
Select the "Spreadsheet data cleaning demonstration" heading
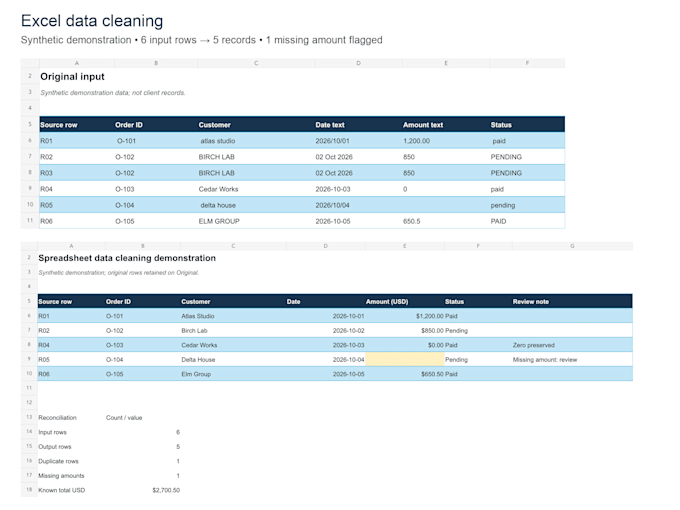tap(127, 258)
